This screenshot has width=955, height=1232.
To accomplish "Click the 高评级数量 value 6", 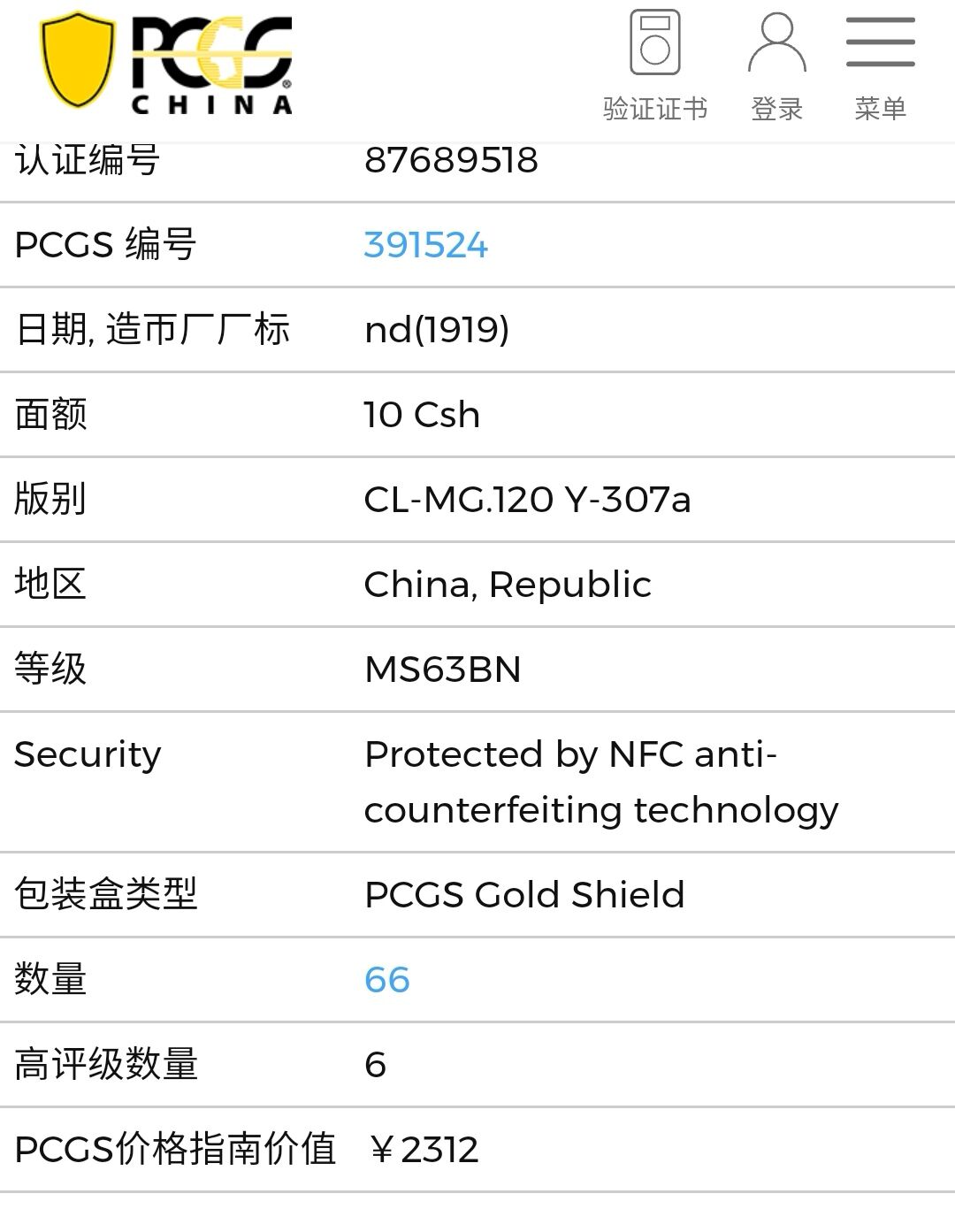I will click(x=375, y=1064).
